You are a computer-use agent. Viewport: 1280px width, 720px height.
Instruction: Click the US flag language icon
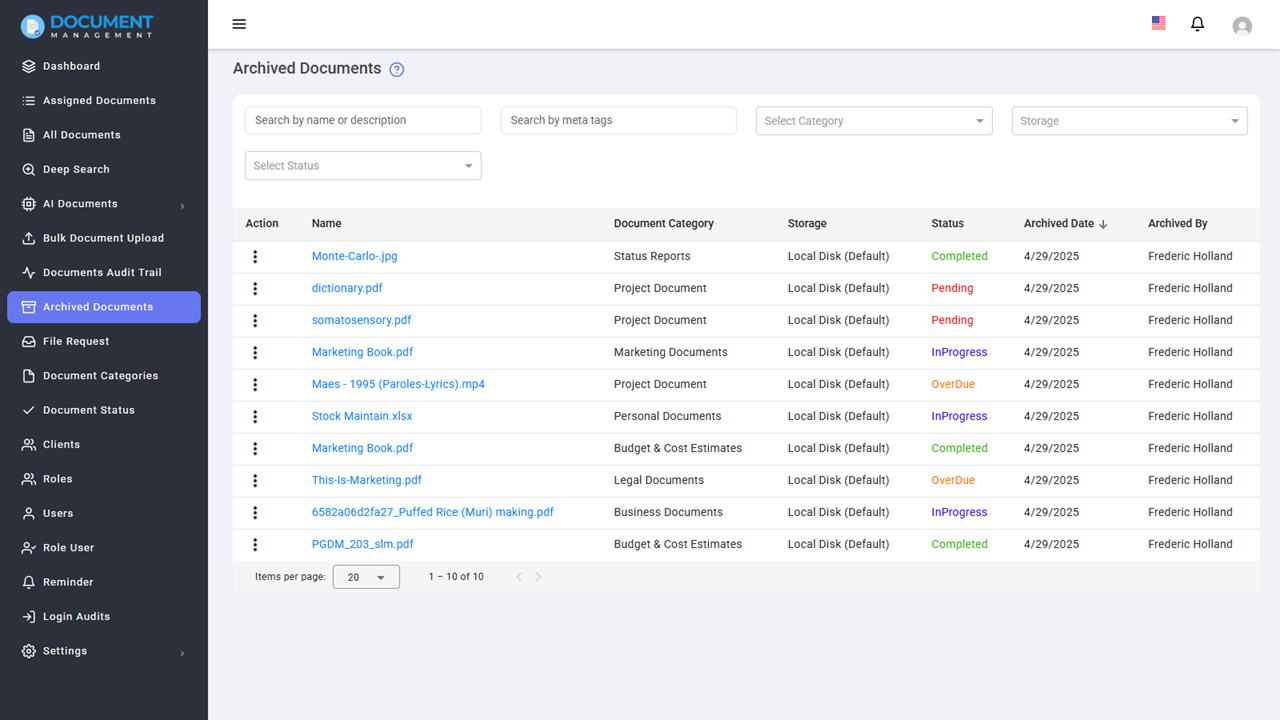tap(1158, 23)
